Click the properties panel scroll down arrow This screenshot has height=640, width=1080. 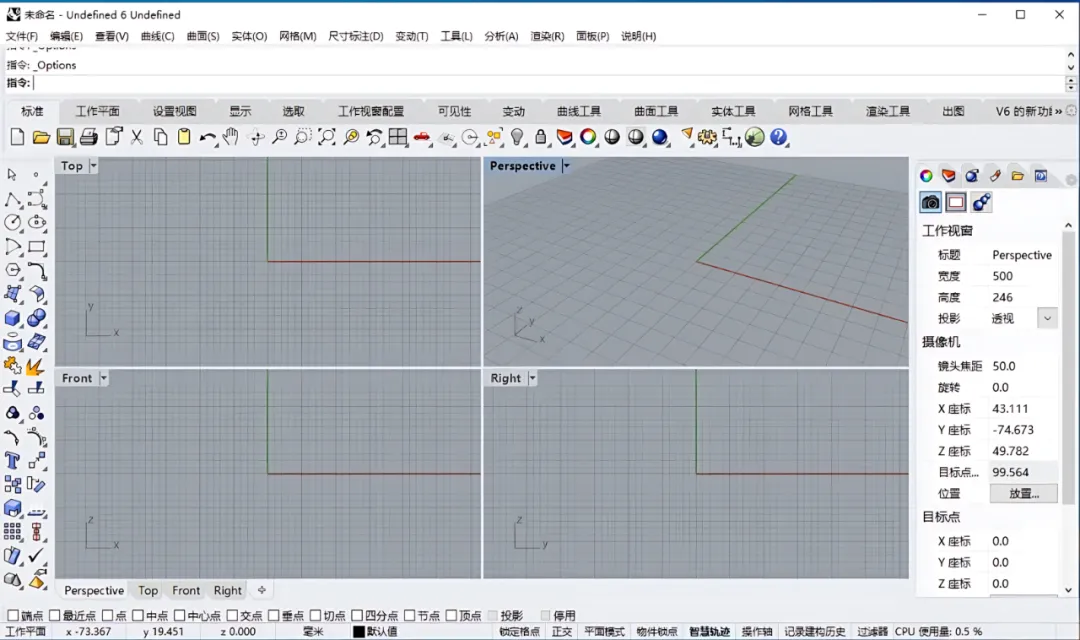(x=1068, y=590)
